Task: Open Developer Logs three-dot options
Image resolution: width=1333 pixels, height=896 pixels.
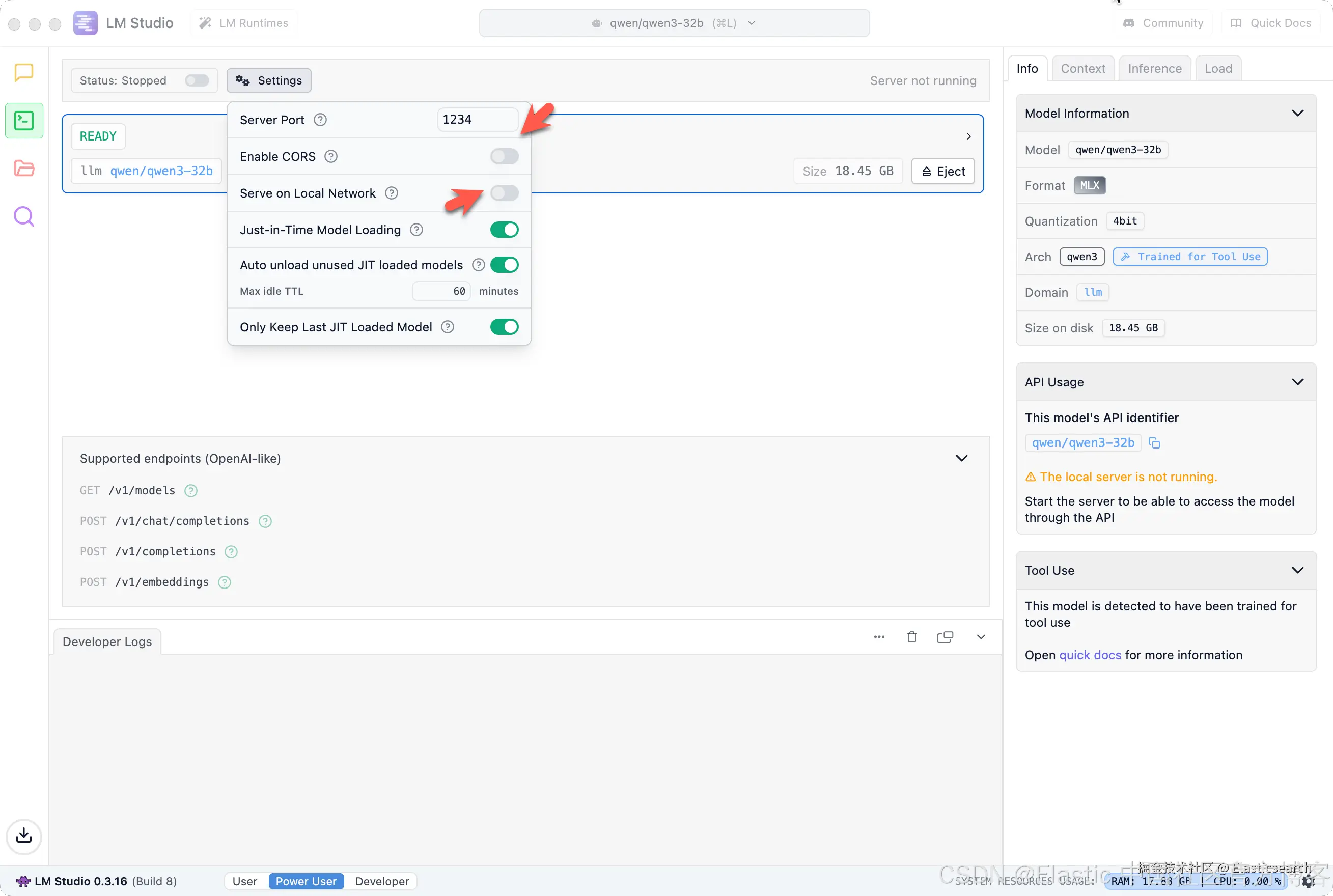Action: pyautogui.click(x=879, y=637)
